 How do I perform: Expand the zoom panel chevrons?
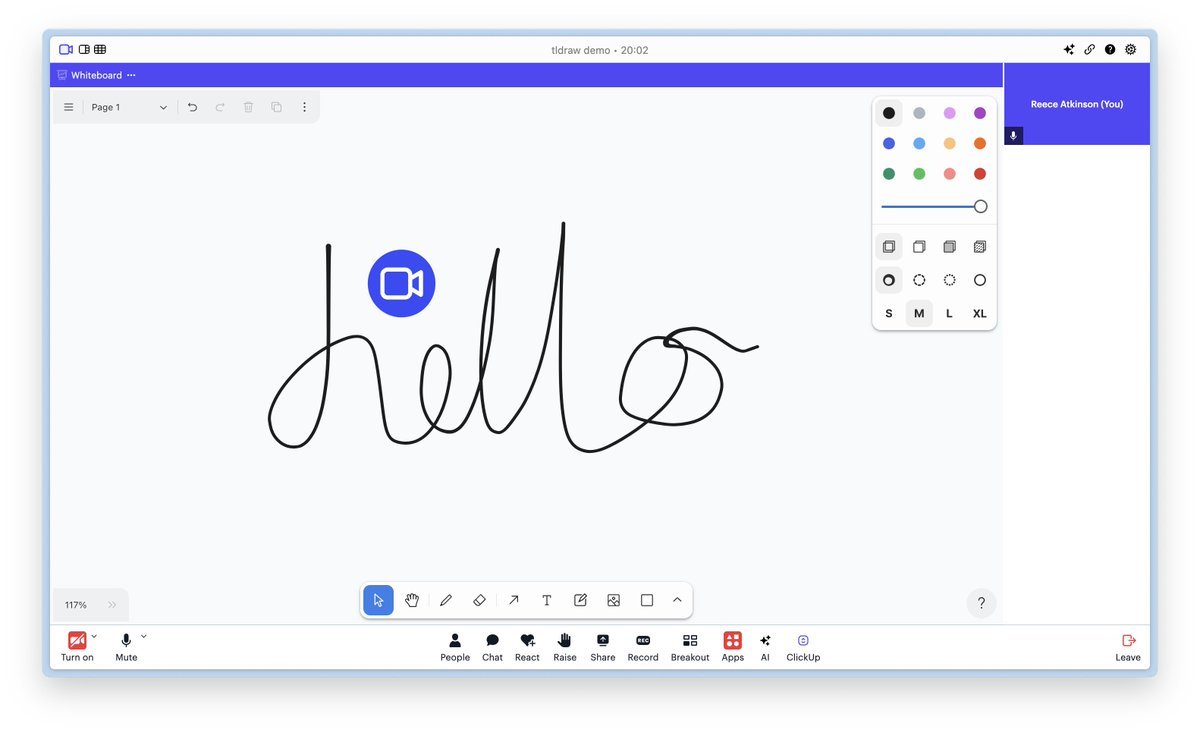(x=112, y=605)
